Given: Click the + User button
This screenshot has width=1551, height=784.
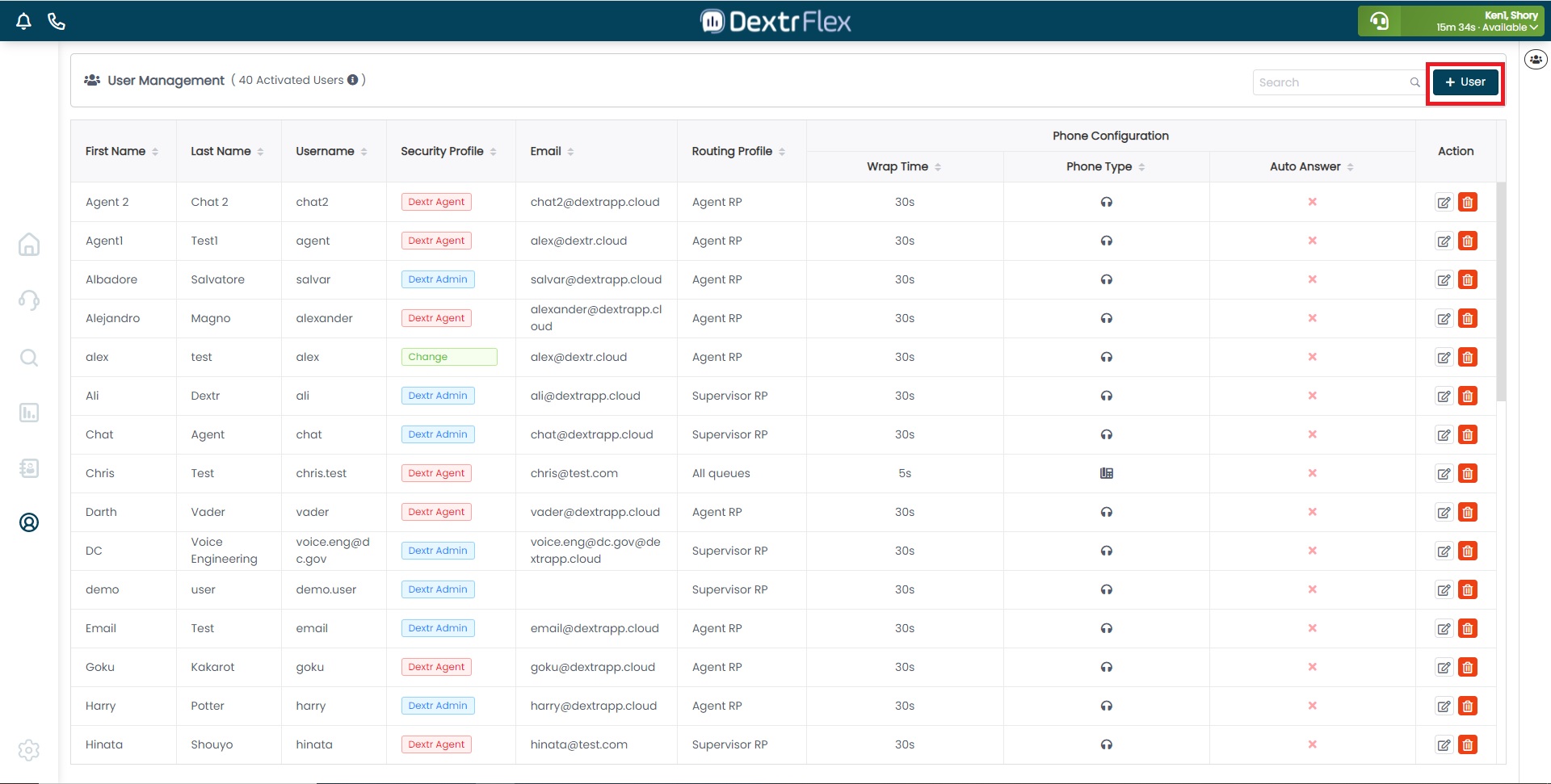Looking at the screenshot, I should pos(1465,82).
